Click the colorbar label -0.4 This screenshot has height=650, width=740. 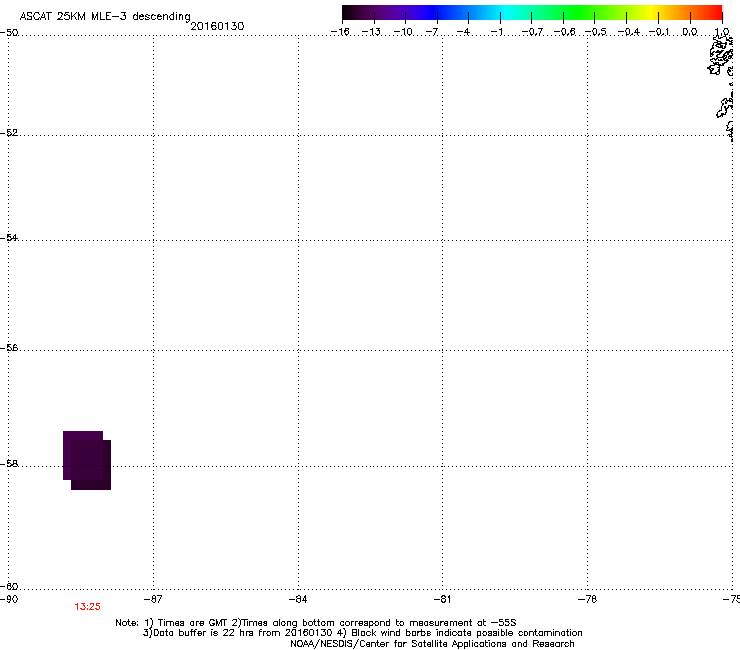(x=629, y=32)
